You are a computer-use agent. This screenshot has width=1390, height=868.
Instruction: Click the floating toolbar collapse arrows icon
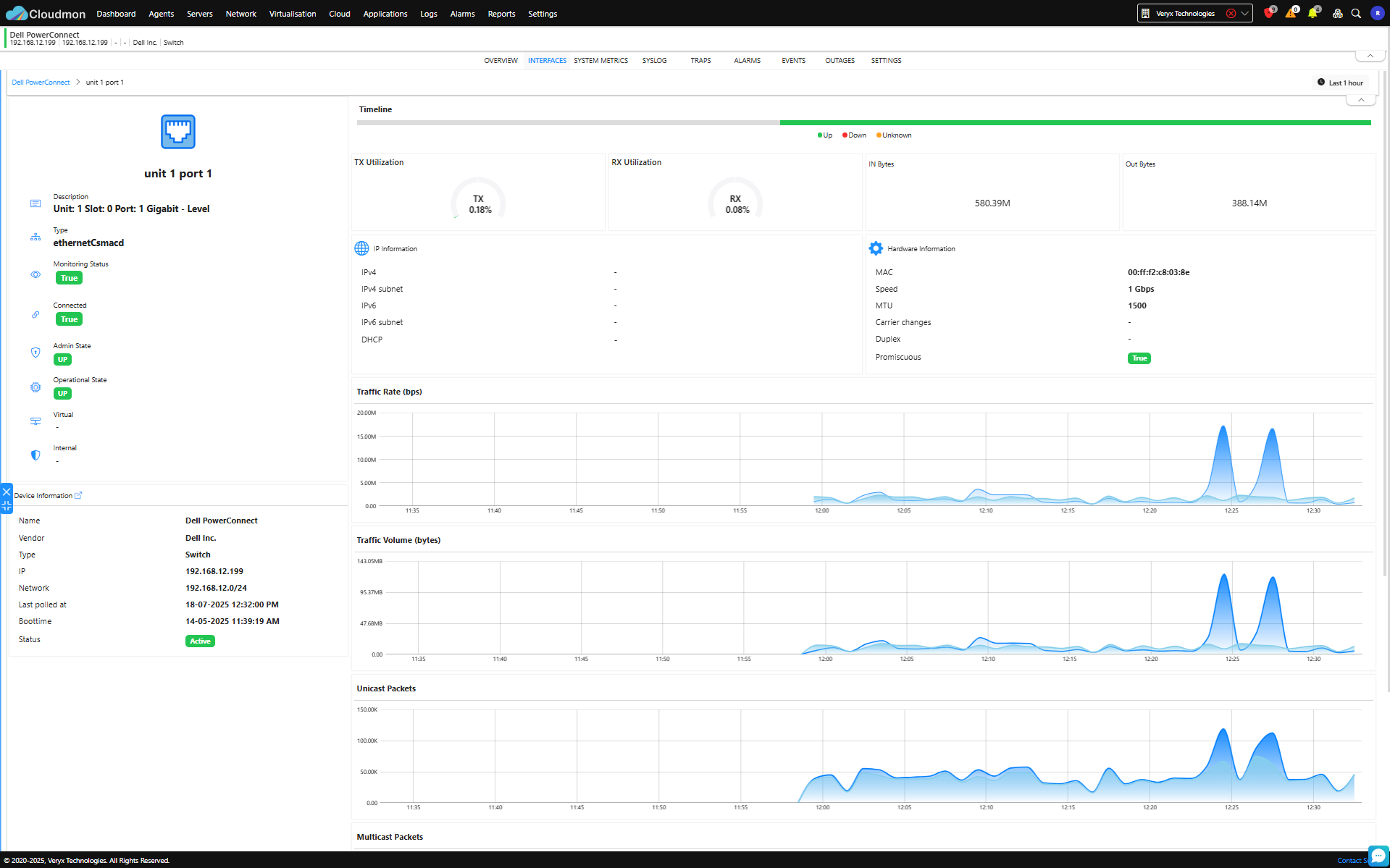coord(7,506)
